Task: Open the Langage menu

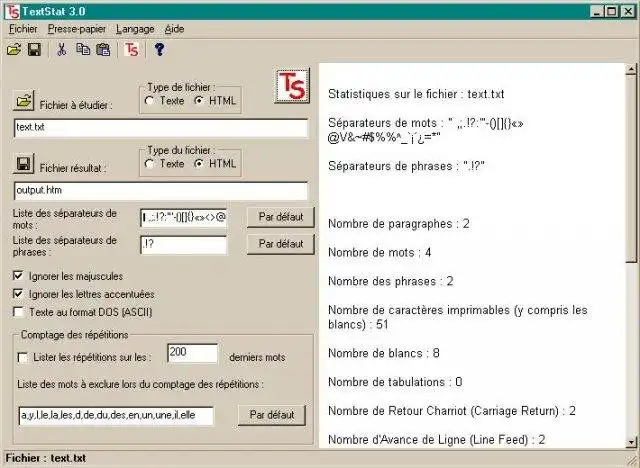Action: (x=135, y=29)
